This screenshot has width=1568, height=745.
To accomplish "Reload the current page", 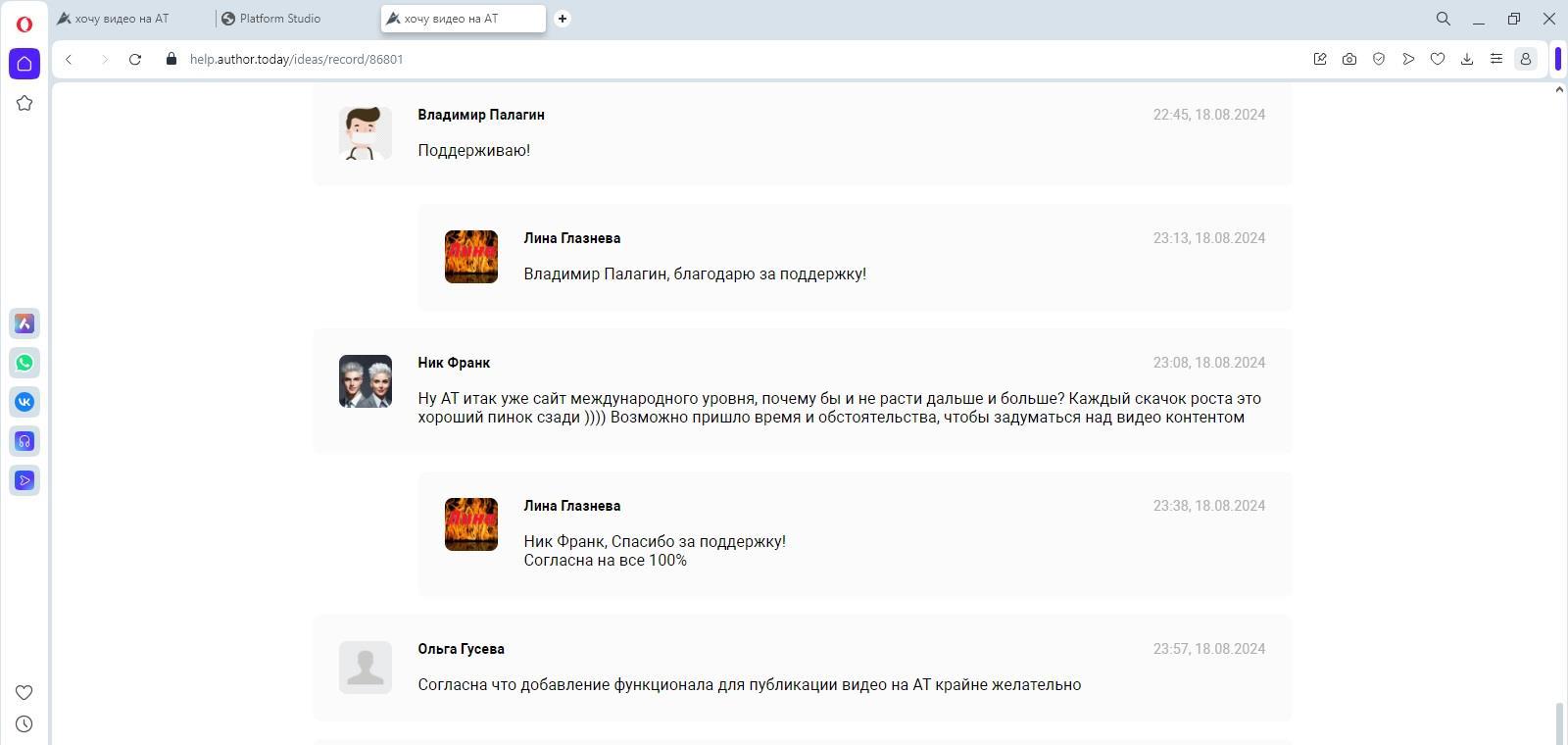I will click(x=135, y=59).
